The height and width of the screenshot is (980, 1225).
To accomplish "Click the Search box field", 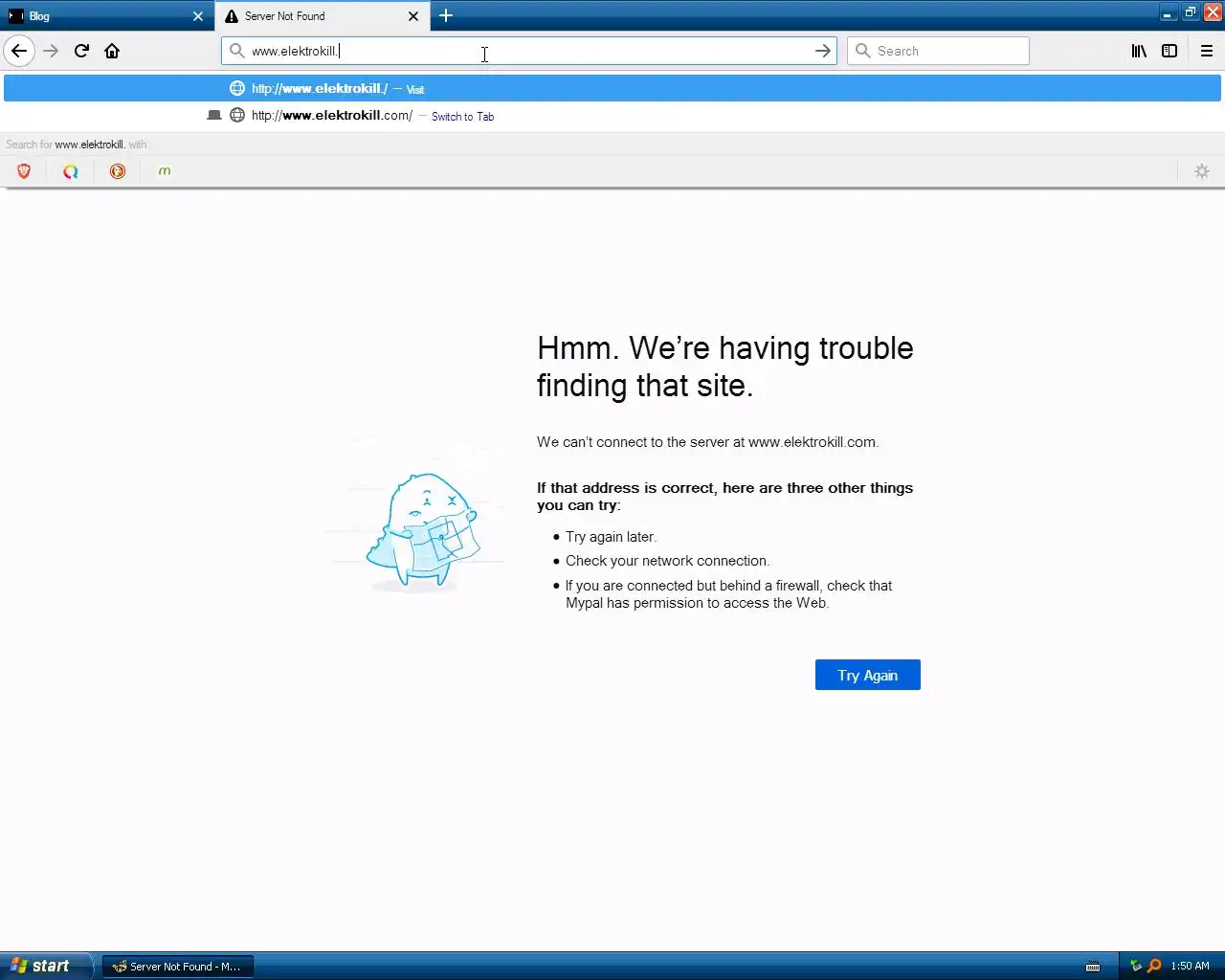I will tap(938, 51).
